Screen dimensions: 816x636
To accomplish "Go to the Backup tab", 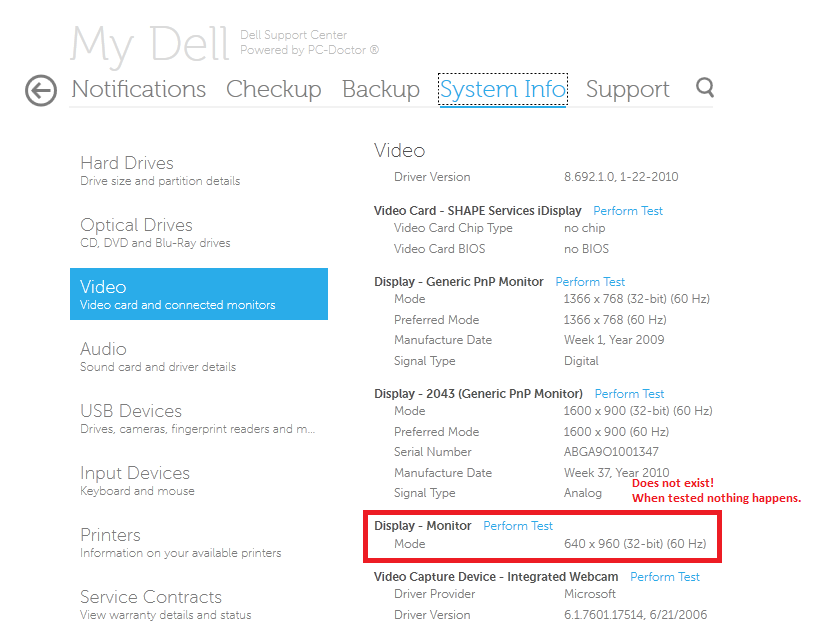I will [x=380, y=89].
